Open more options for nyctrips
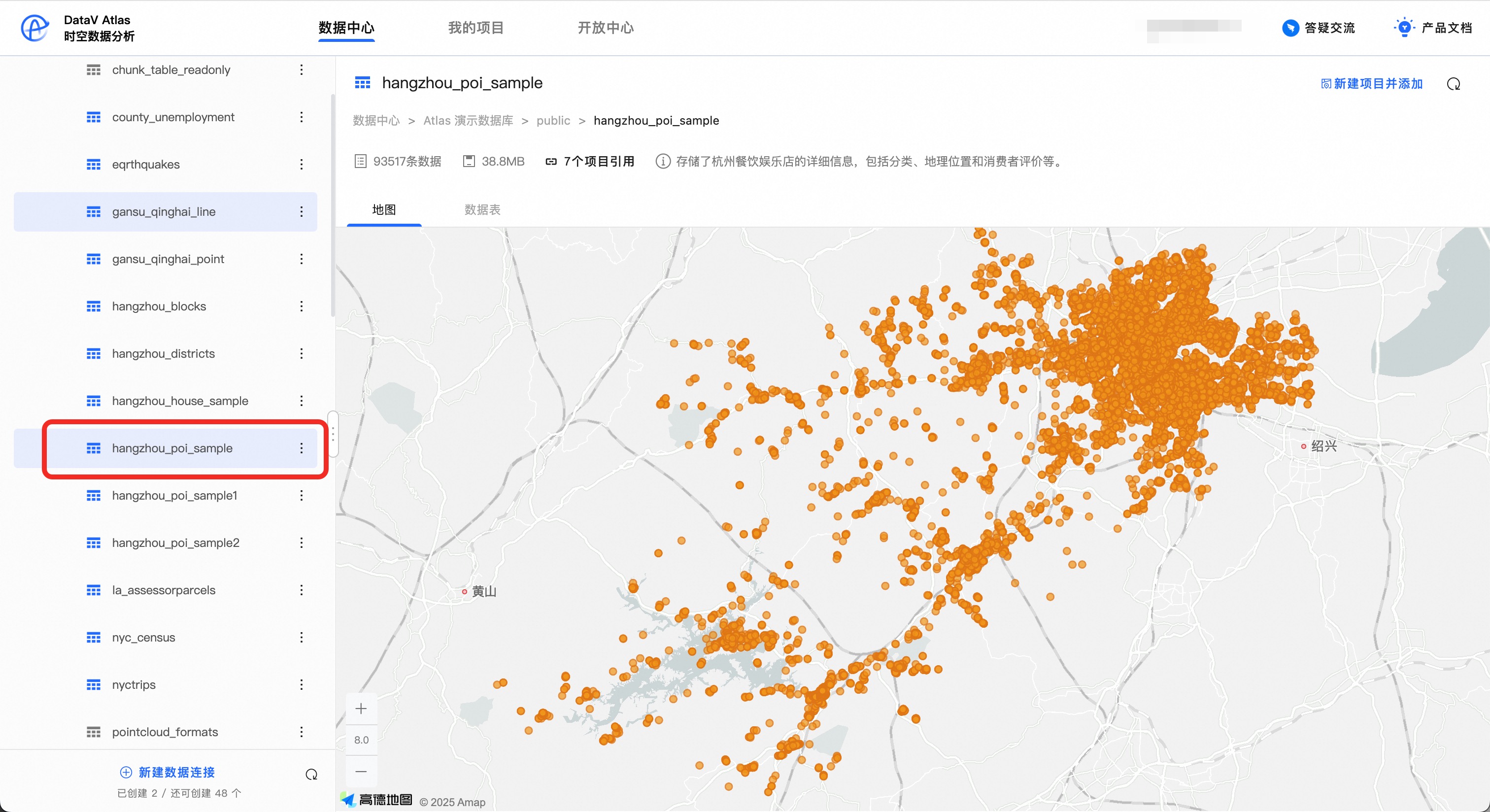Viewport: 1490px width, 812px height. [302, 685]
